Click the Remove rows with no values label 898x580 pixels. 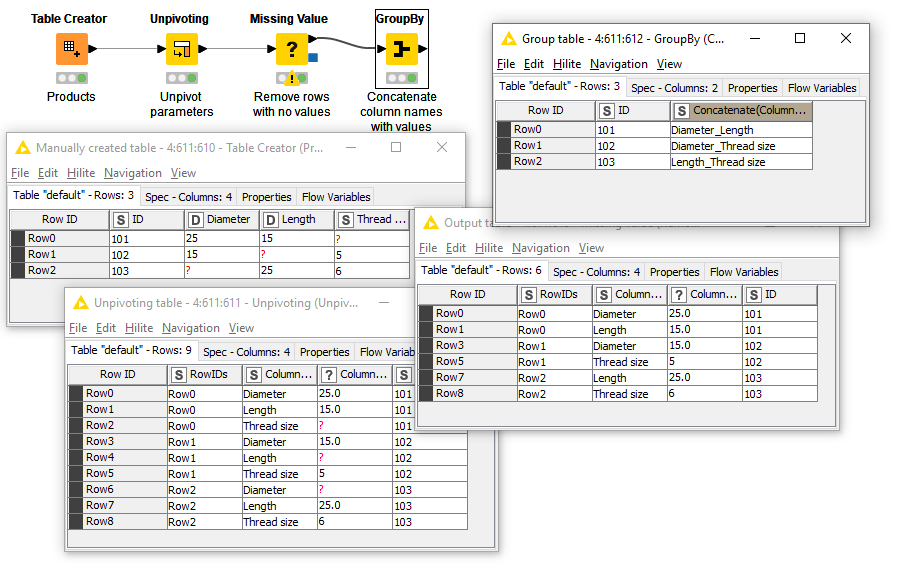click(x=292, y=104)
